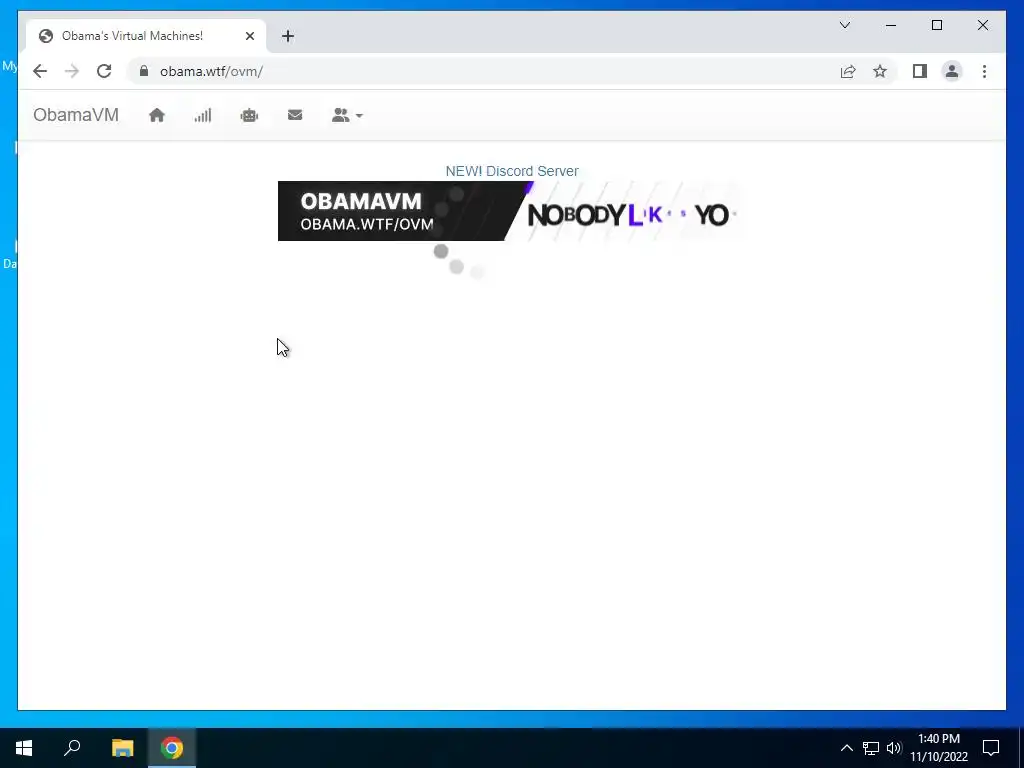Open the signal bars stats icon
This screenshot has height=768, width=1024.
(x=202, y=116)
